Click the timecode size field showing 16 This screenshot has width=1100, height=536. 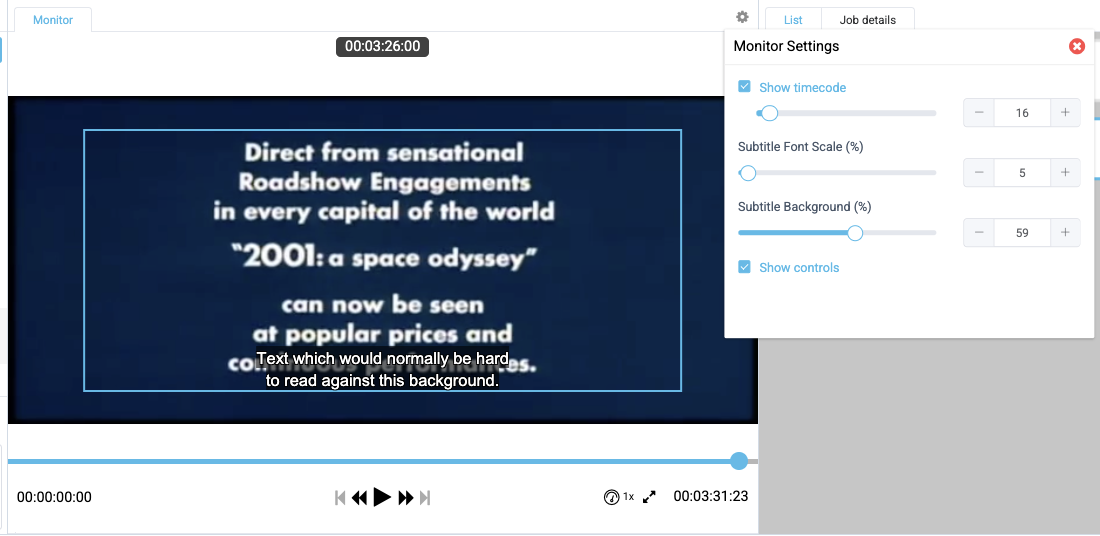1022,112
